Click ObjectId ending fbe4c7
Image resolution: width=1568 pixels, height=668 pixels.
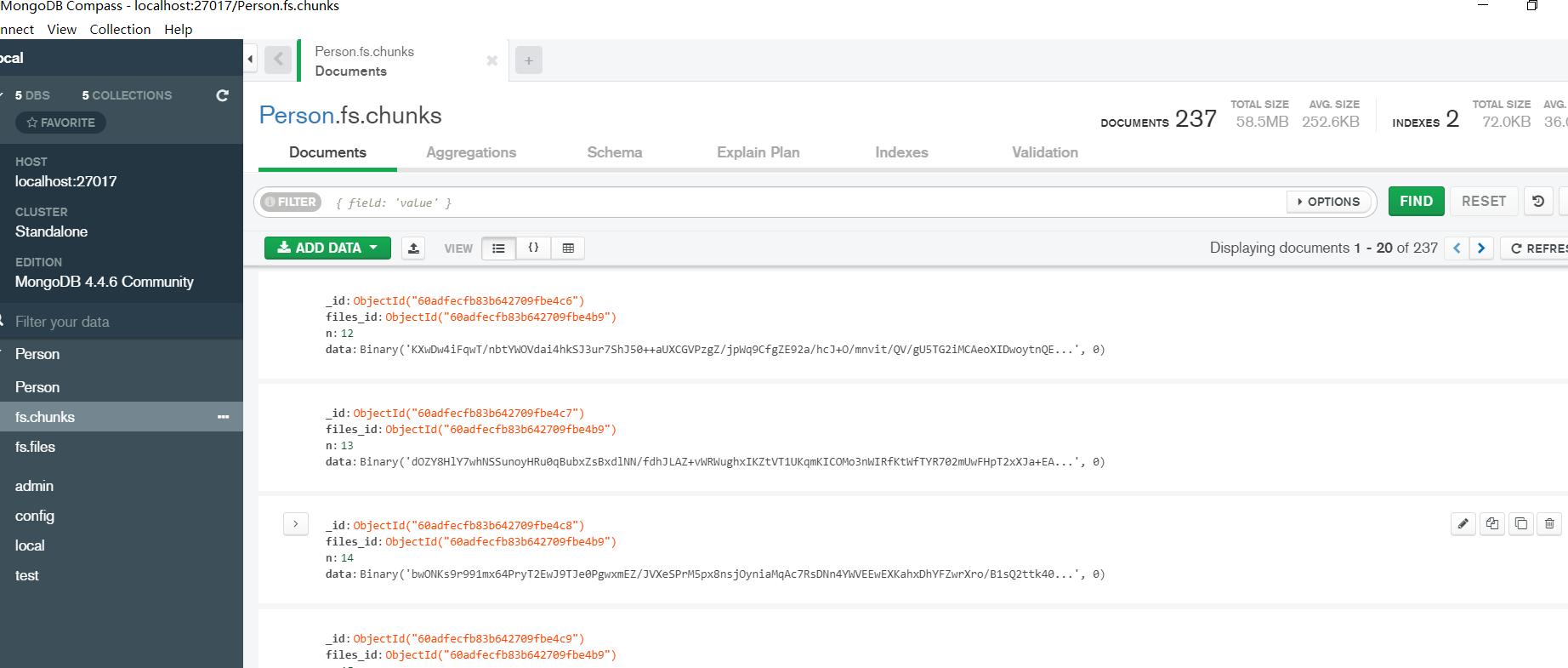469,413
